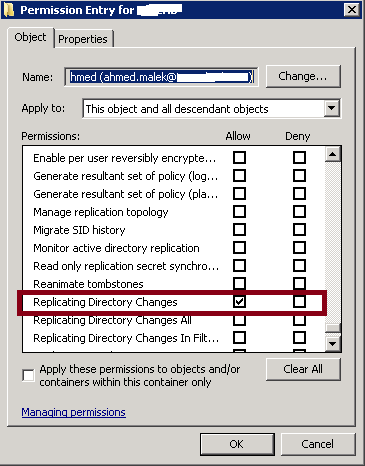Select Replicating Directory Changes All text
This screenshot has height=466, width=365.
coord(112,320)
